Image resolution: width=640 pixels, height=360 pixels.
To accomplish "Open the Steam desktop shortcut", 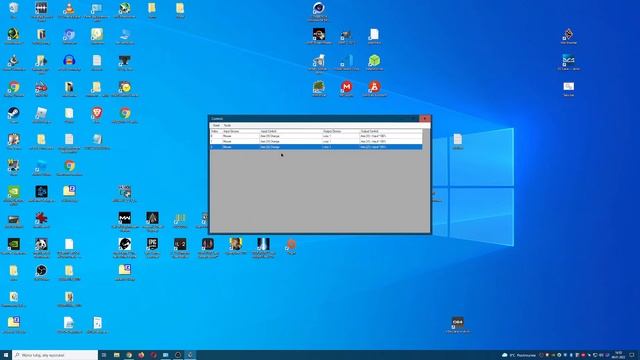I will (13, 114).
